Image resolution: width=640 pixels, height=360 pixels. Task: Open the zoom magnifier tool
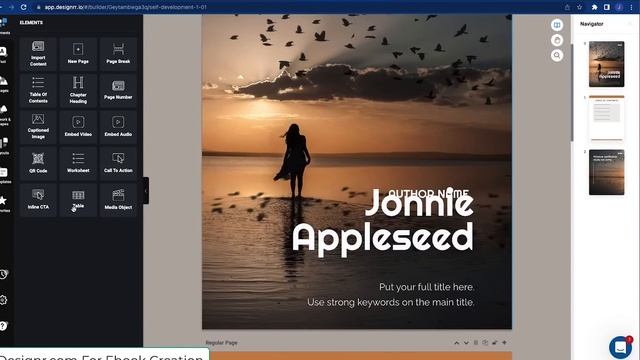[557, 55]
